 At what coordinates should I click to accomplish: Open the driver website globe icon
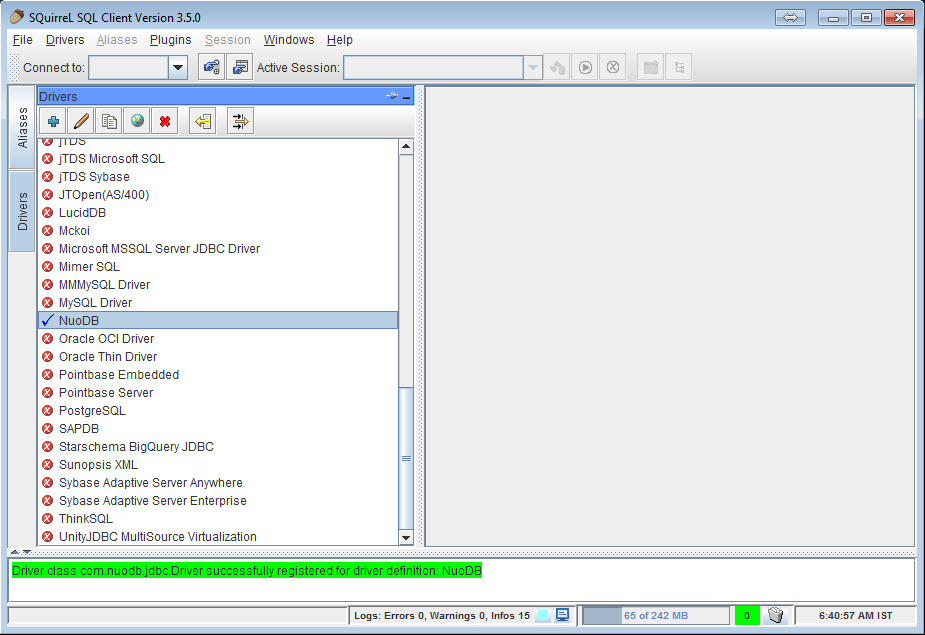(x=137, y=122)
